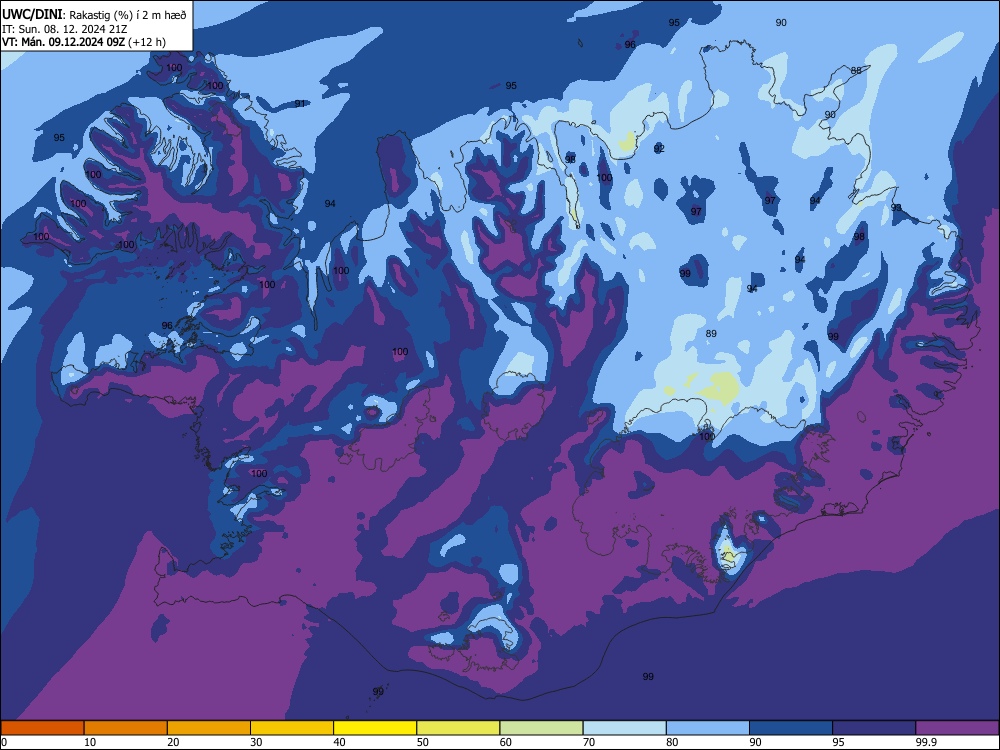
Task: Click the legend tick label '40'
Action: [x=340, y=742]
